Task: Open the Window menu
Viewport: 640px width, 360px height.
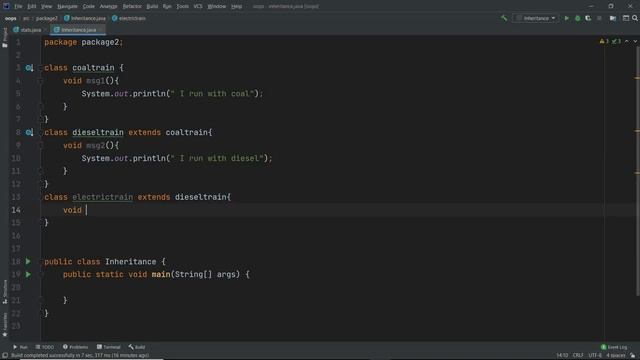Action: point(217,7)
